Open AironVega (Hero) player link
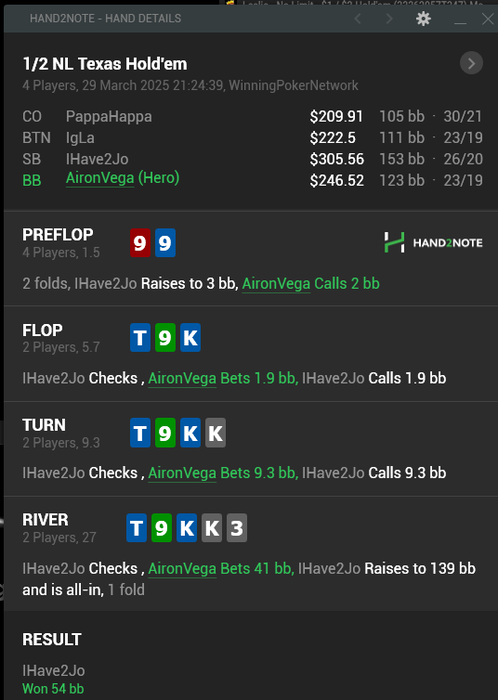Viewport: 498px width, 700px height. (x=123, y=178)
